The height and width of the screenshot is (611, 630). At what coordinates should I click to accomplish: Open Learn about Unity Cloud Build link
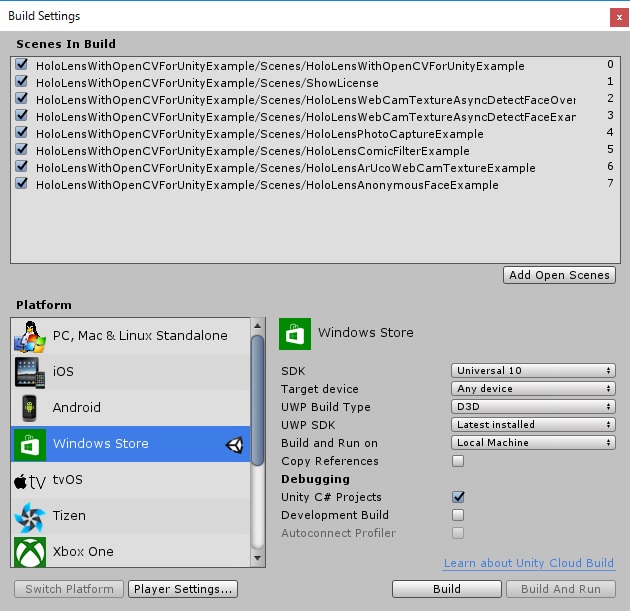coord(529,563)
